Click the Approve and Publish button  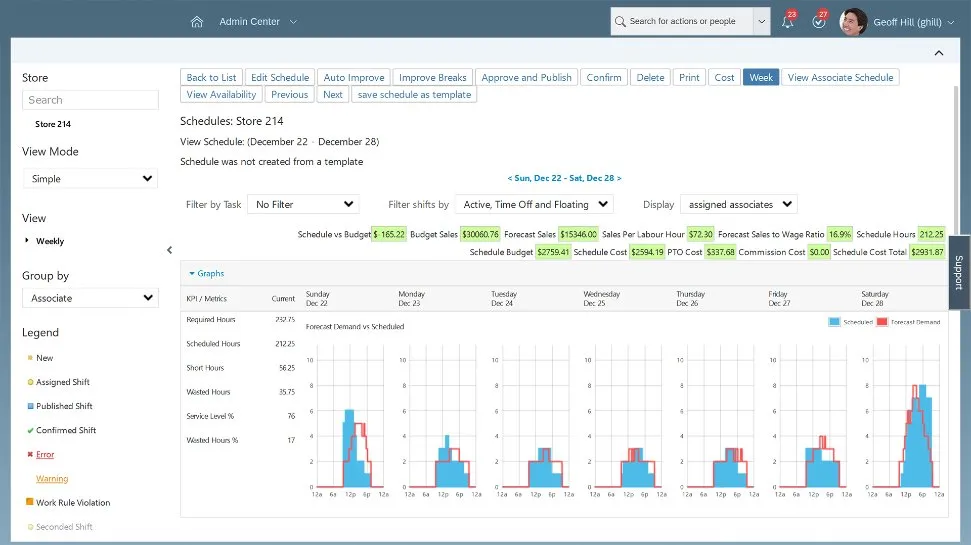[526, 77]
